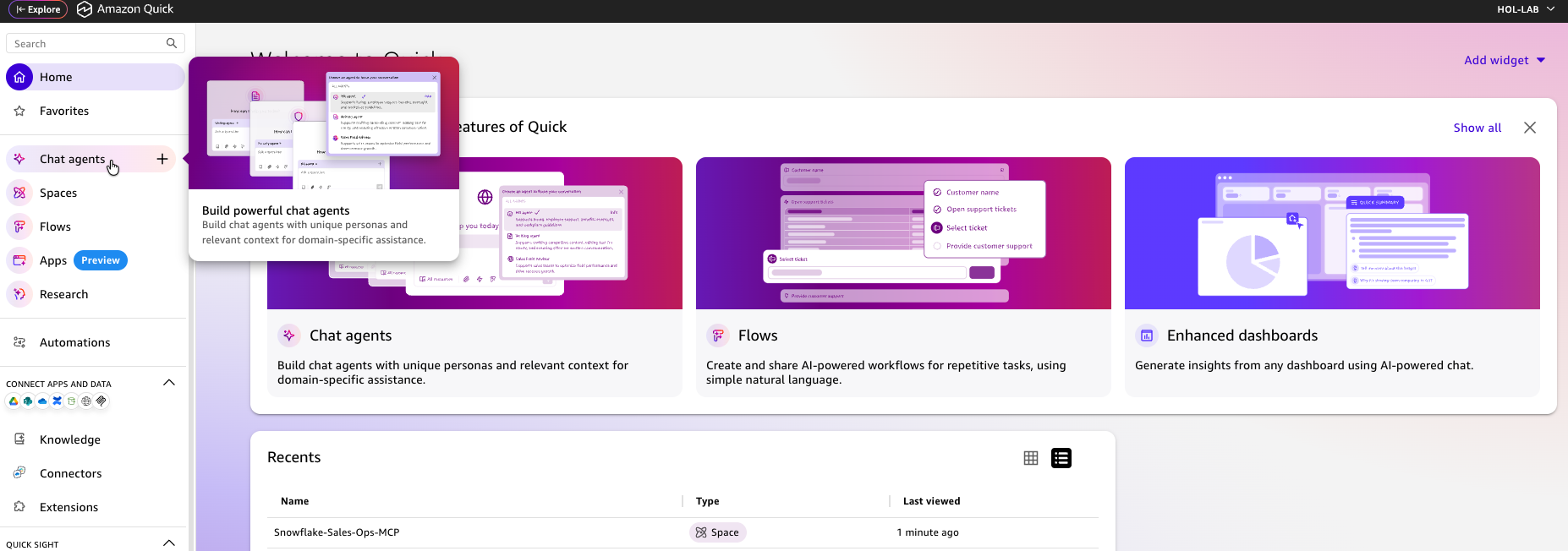Click the Enhanced dashboards card image

1332,233
